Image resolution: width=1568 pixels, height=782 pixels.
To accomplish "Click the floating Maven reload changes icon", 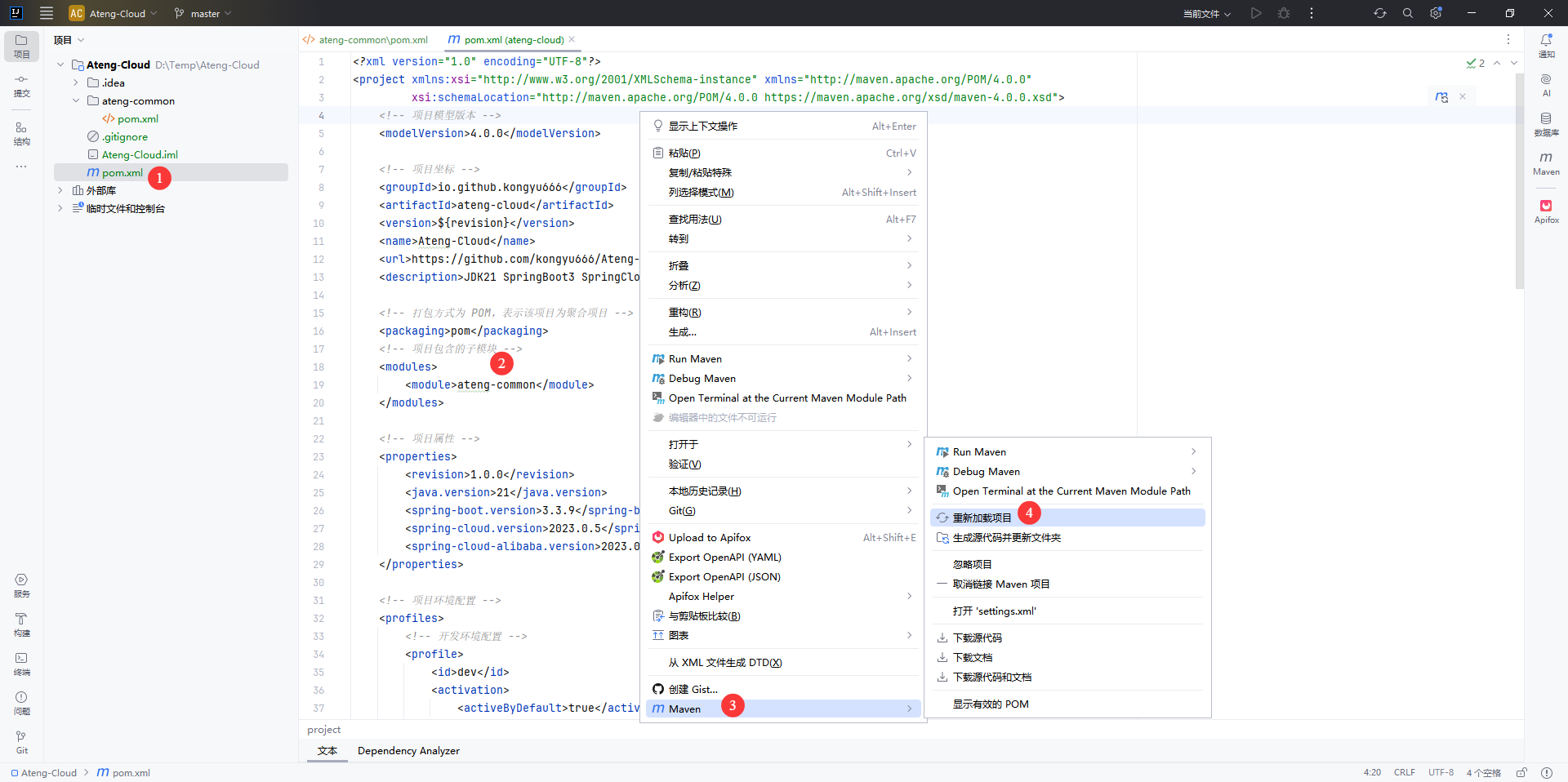I will [1441, 97].
